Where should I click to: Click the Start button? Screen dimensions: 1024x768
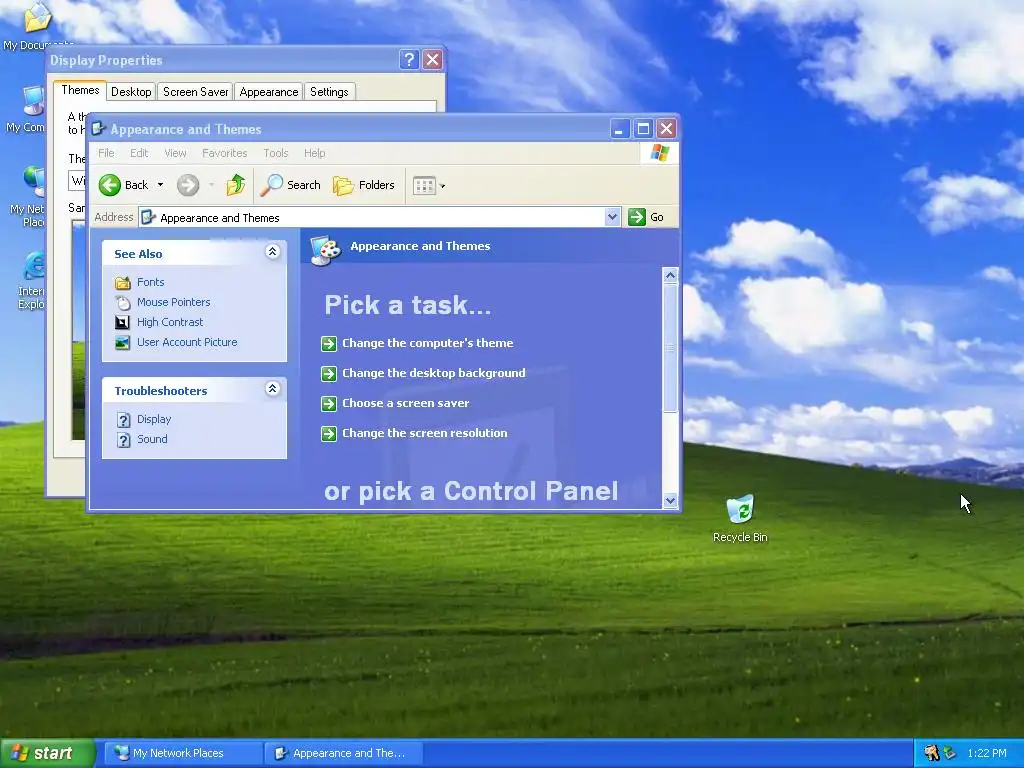coord(48,753)
